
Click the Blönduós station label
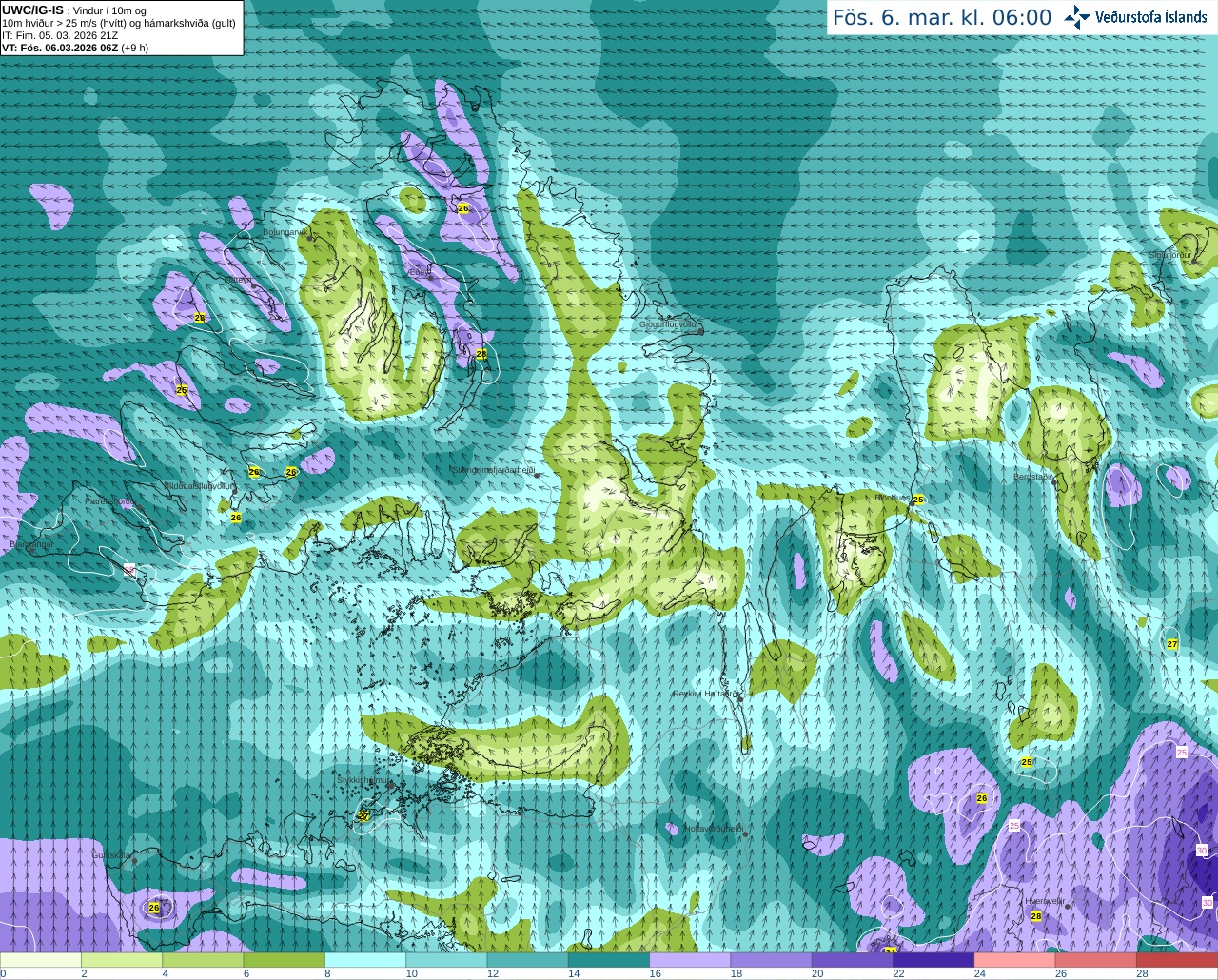point(893,497)
